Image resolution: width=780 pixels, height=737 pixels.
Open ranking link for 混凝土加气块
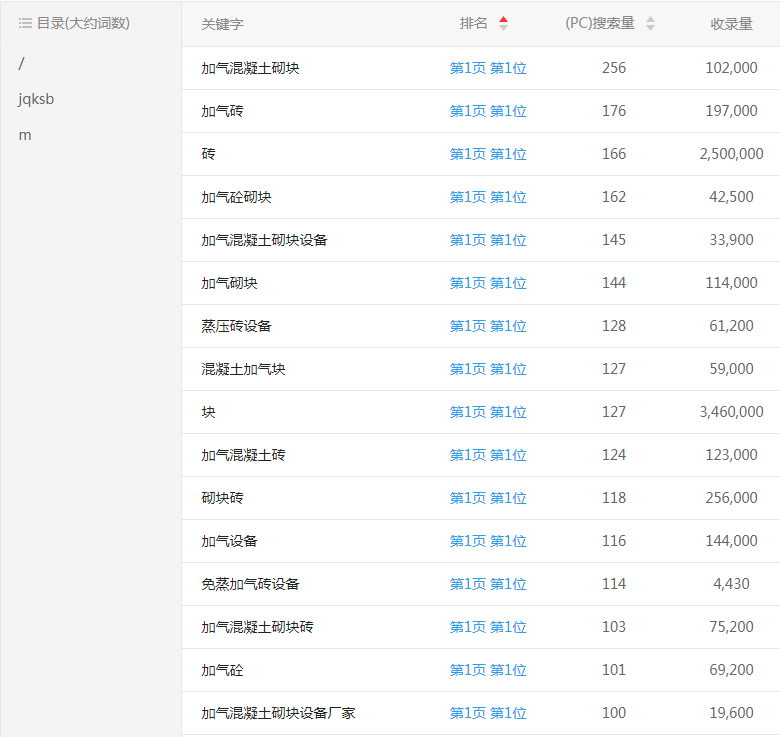click(487, 369)
